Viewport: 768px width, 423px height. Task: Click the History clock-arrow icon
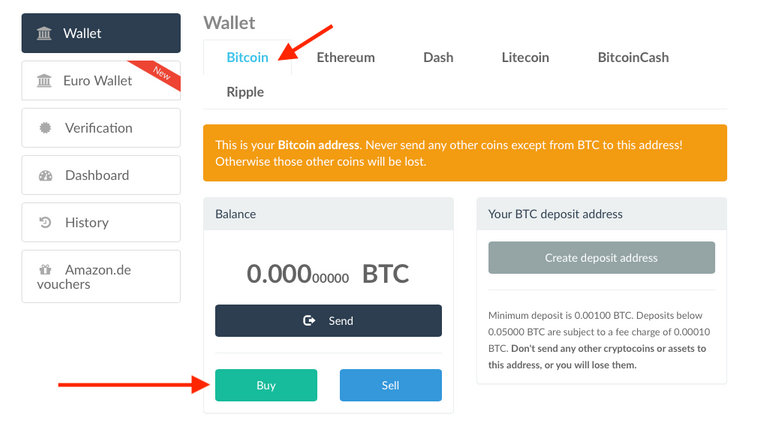pos(45,223)
